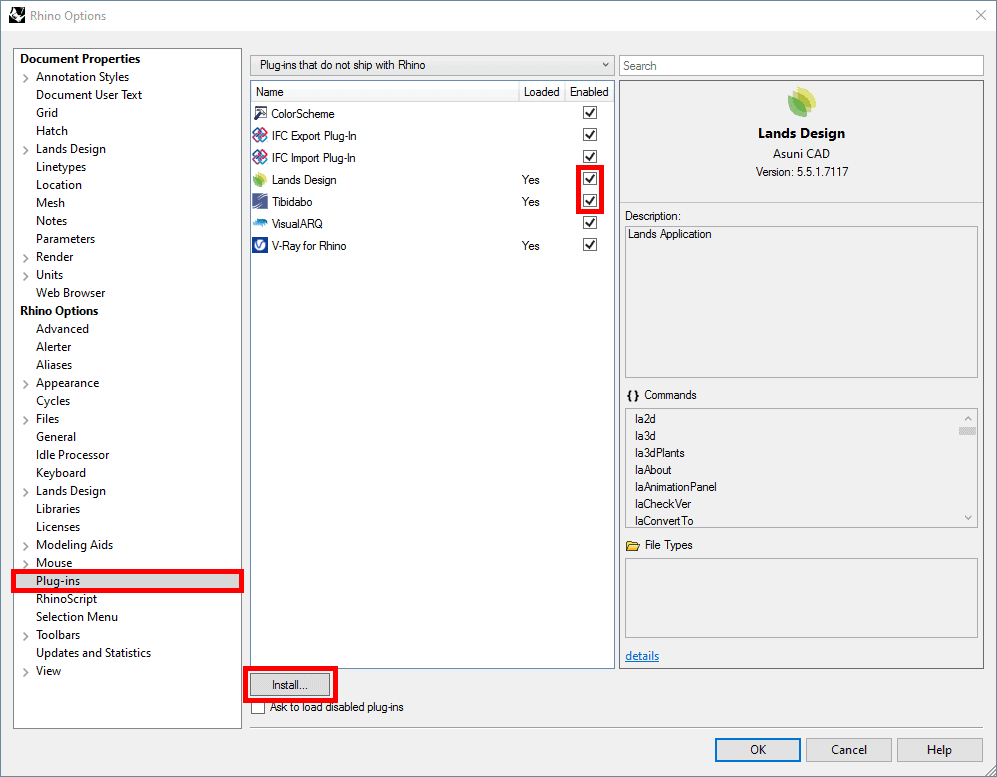This screenshot has height=777, width=997.
Task: Open Help for Rhino Options
Action: tap(939, 750)
